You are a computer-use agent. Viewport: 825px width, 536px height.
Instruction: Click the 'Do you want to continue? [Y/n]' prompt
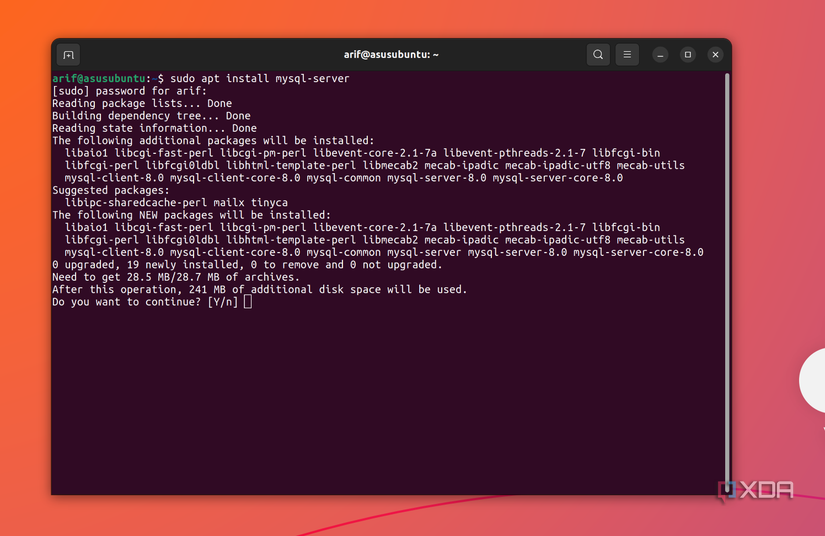[145, 302]
